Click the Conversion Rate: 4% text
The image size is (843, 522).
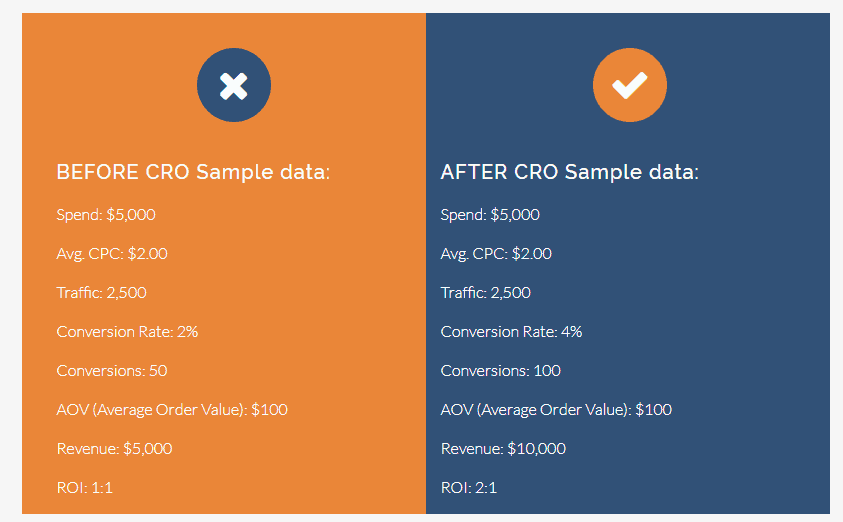point(511,332)
